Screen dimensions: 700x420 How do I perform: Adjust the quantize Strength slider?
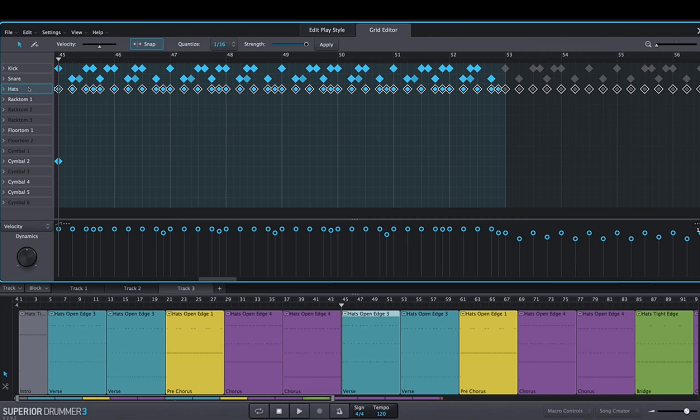(290, 44)
